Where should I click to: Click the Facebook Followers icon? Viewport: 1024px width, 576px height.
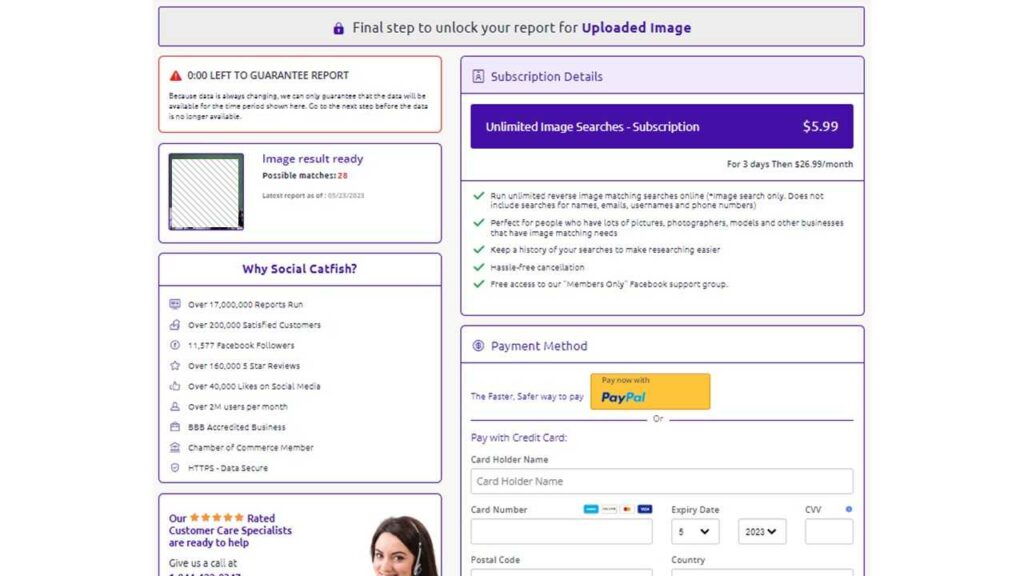(x=175, y=345)
